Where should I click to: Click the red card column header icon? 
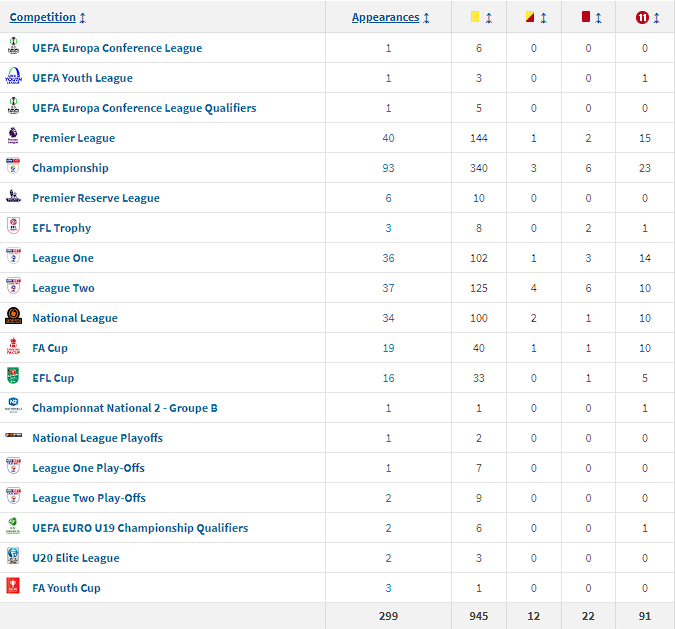[585, 17]
